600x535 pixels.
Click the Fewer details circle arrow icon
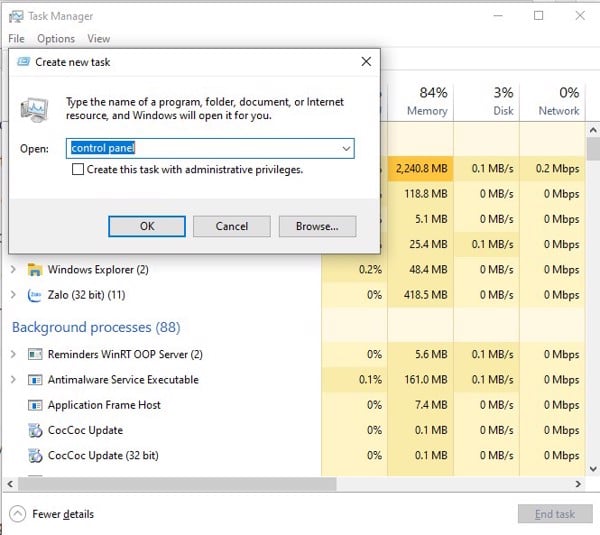click(x=18, y=514)
